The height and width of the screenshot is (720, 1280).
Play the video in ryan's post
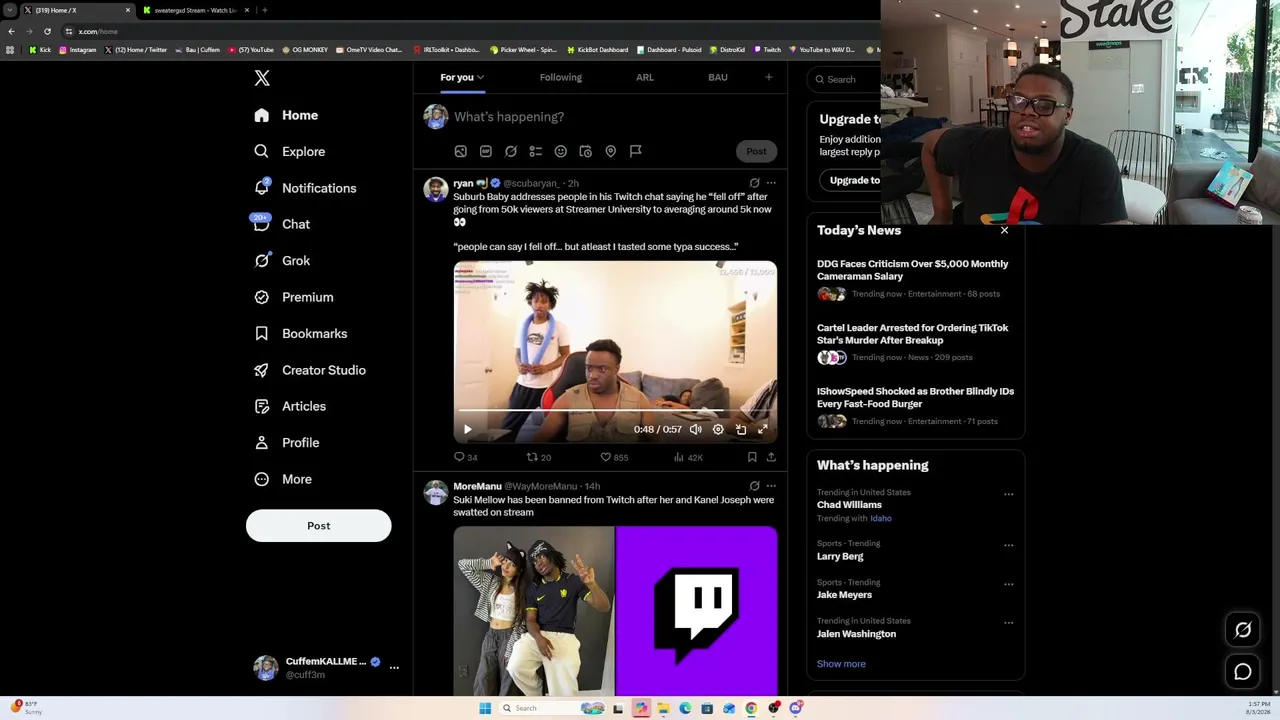coord(468,429)
